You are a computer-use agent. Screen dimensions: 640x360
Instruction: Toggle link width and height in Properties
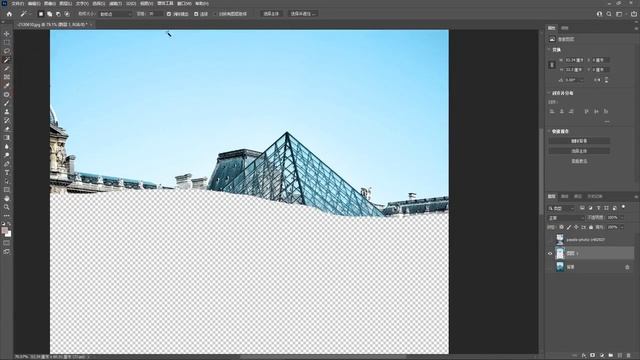[552, 65]
